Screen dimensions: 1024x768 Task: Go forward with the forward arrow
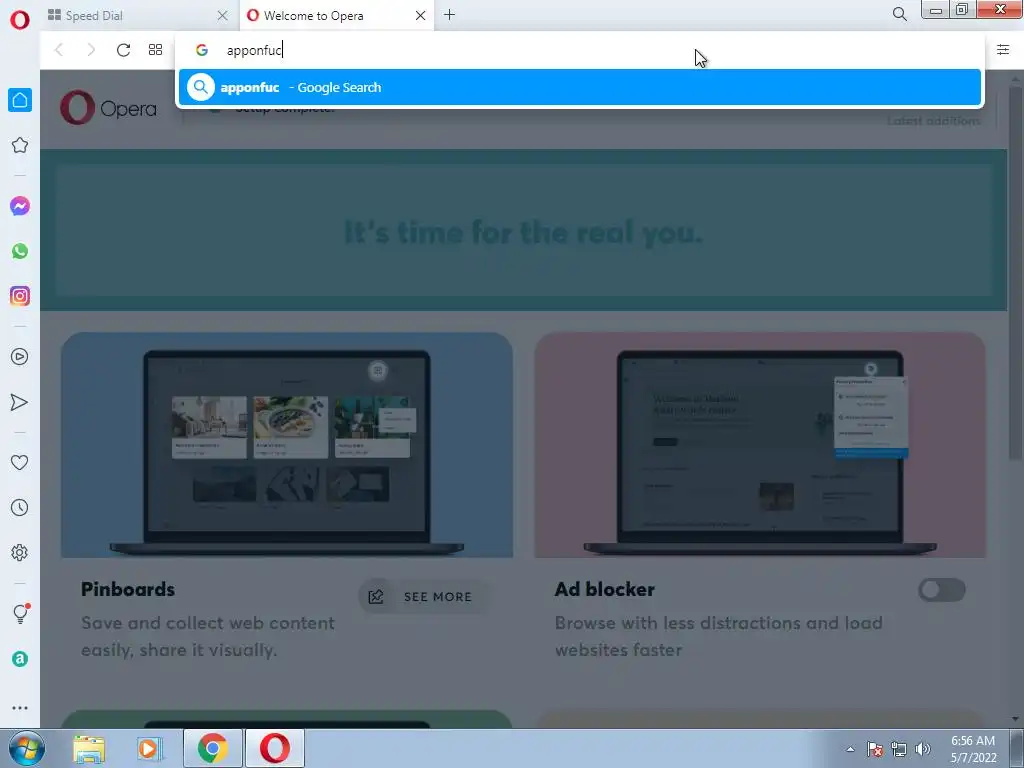[91, 50]
